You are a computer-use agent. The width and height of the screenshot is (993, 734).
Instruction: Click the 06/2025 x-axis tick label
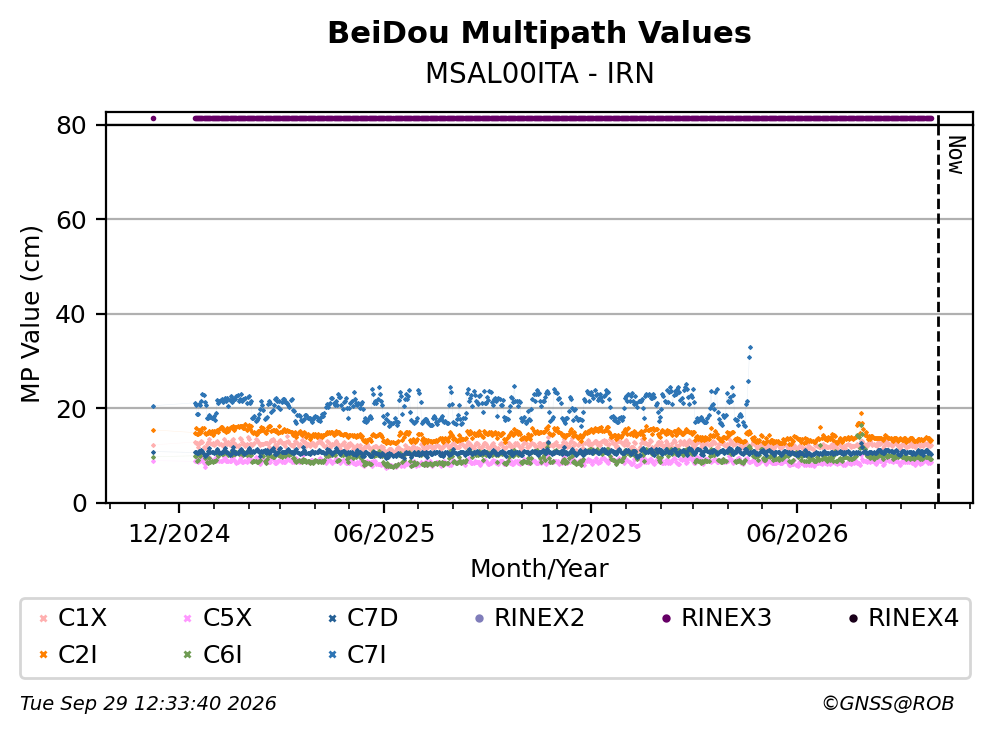[384, 534]
